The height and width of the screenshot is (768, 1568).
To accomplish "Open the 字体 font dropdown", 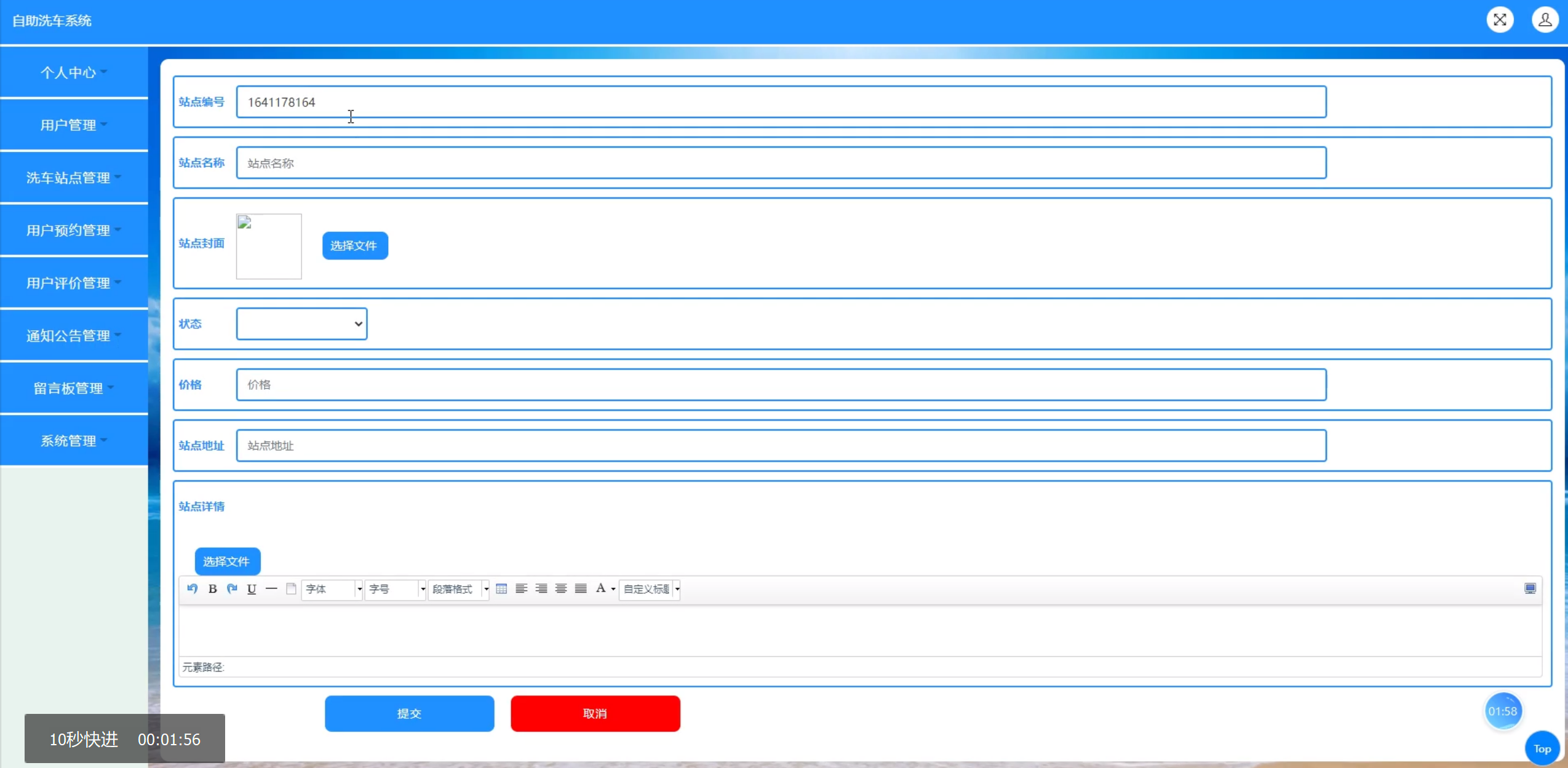I will [332, 589].
